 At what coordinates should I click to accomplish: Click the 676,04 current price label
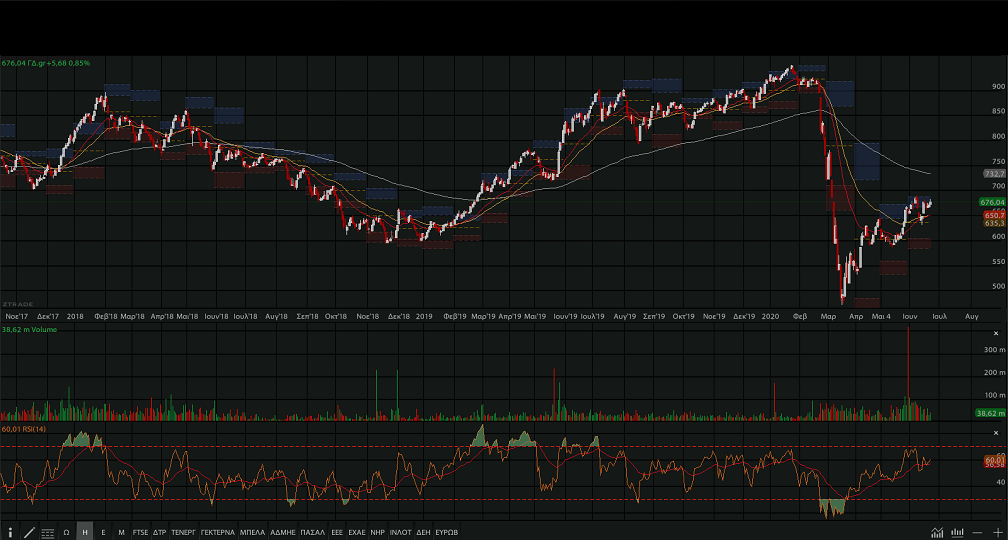(993, 202)
